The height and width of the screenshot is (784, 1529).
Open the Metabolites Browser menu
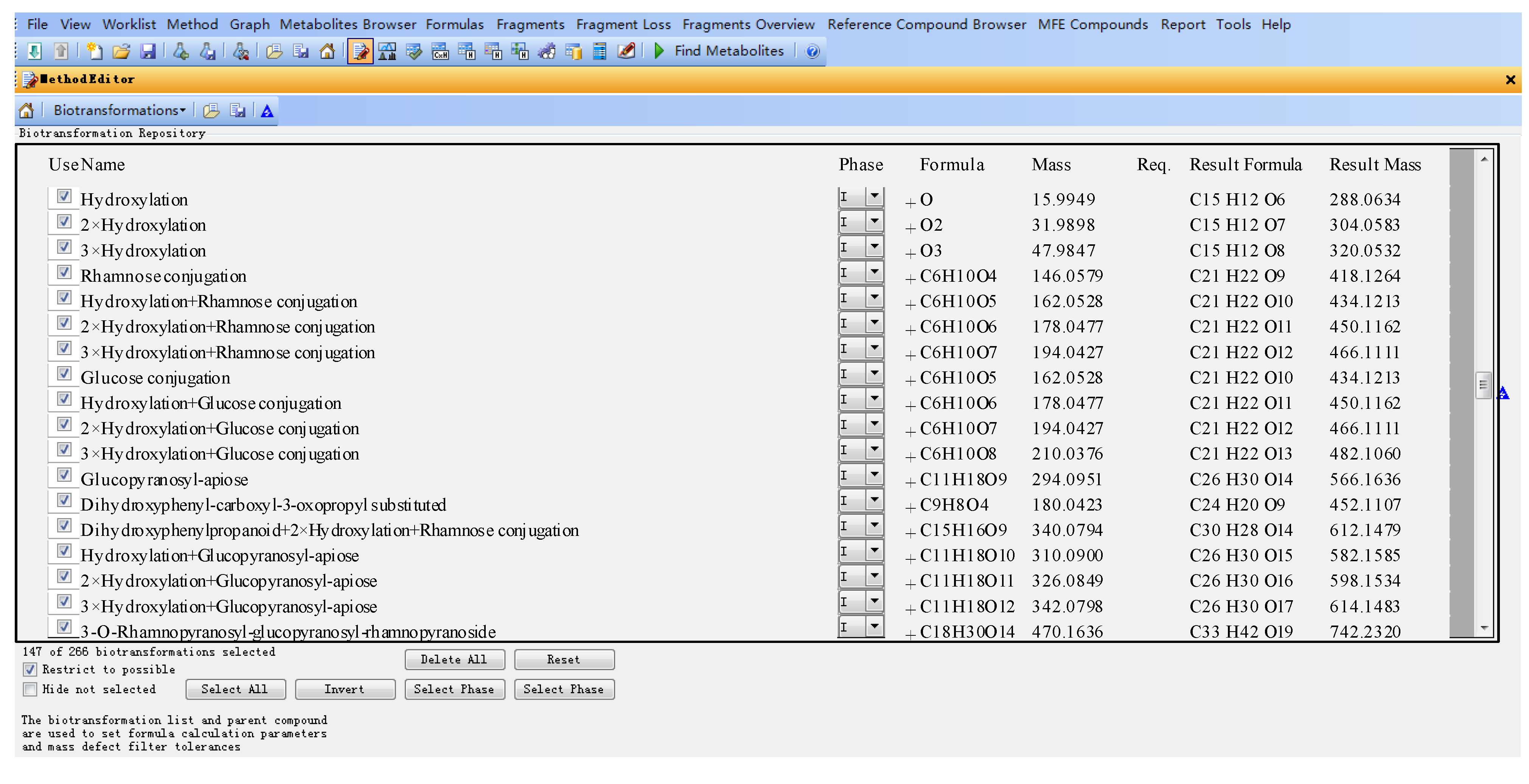[x=348, y=24]
